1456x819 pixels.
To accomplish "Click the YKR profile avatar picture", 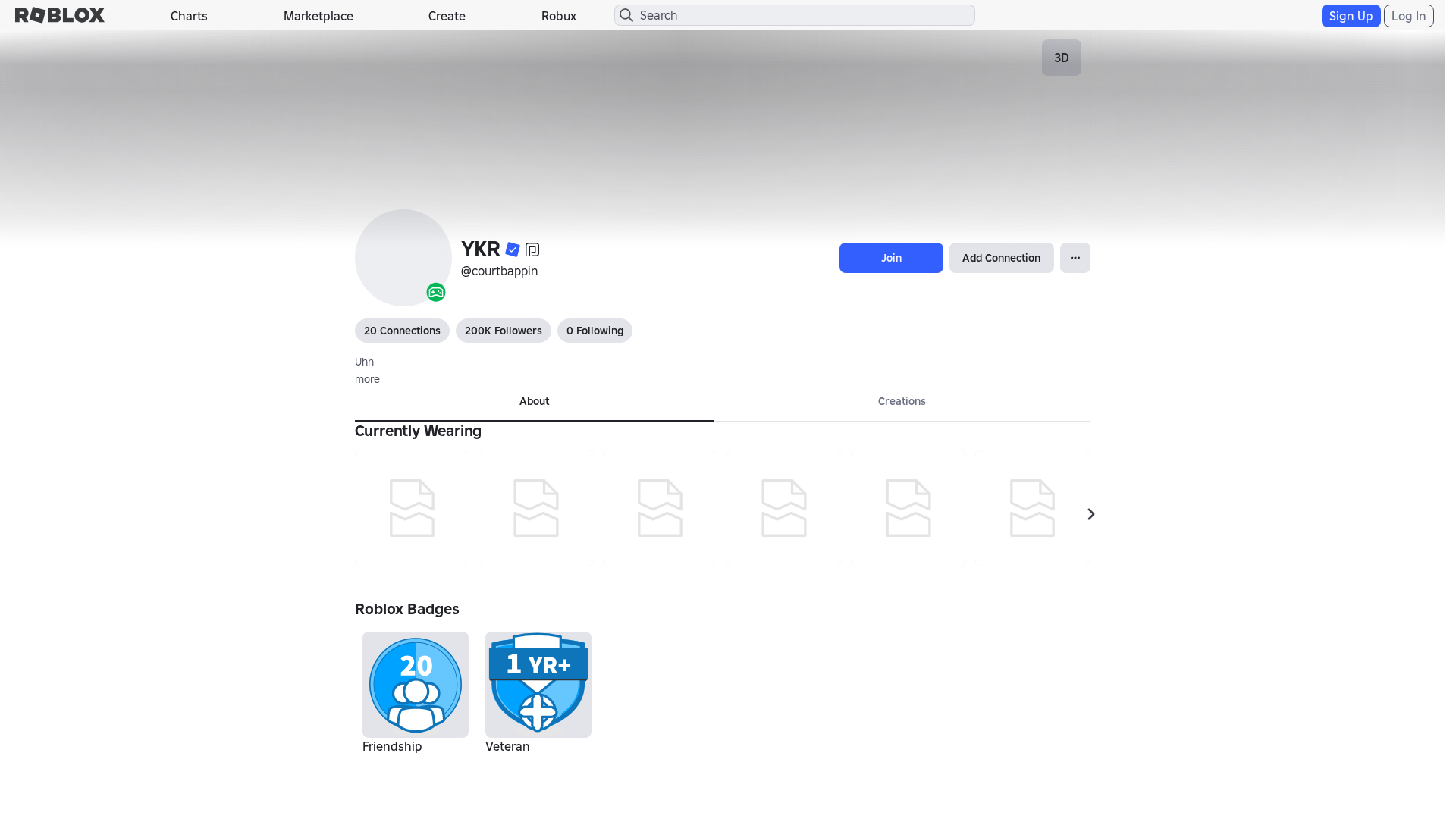I will (x=403, y=258).
